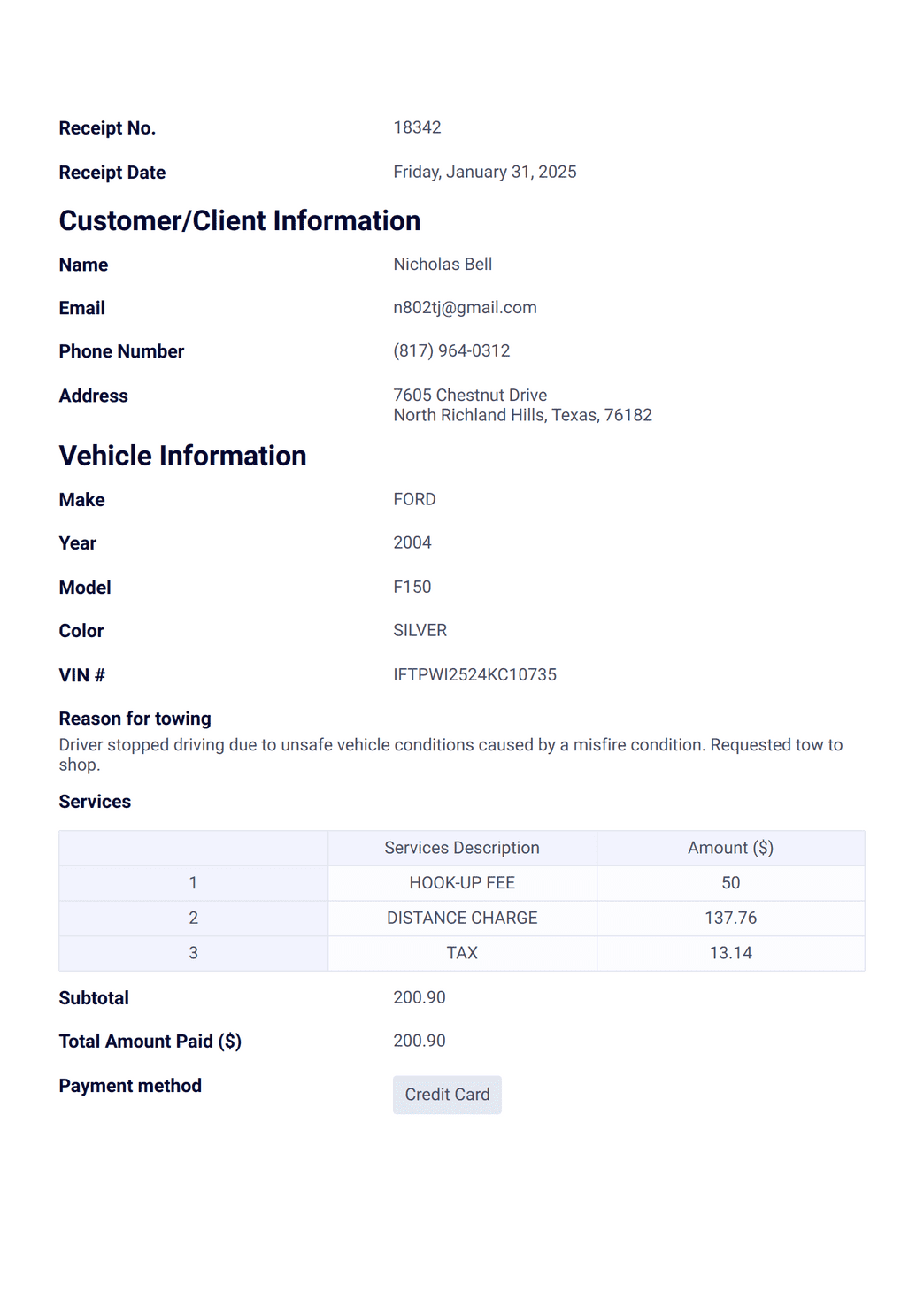Click the vehicle model F150
The image size is (924, 1307).
(412, 588)
